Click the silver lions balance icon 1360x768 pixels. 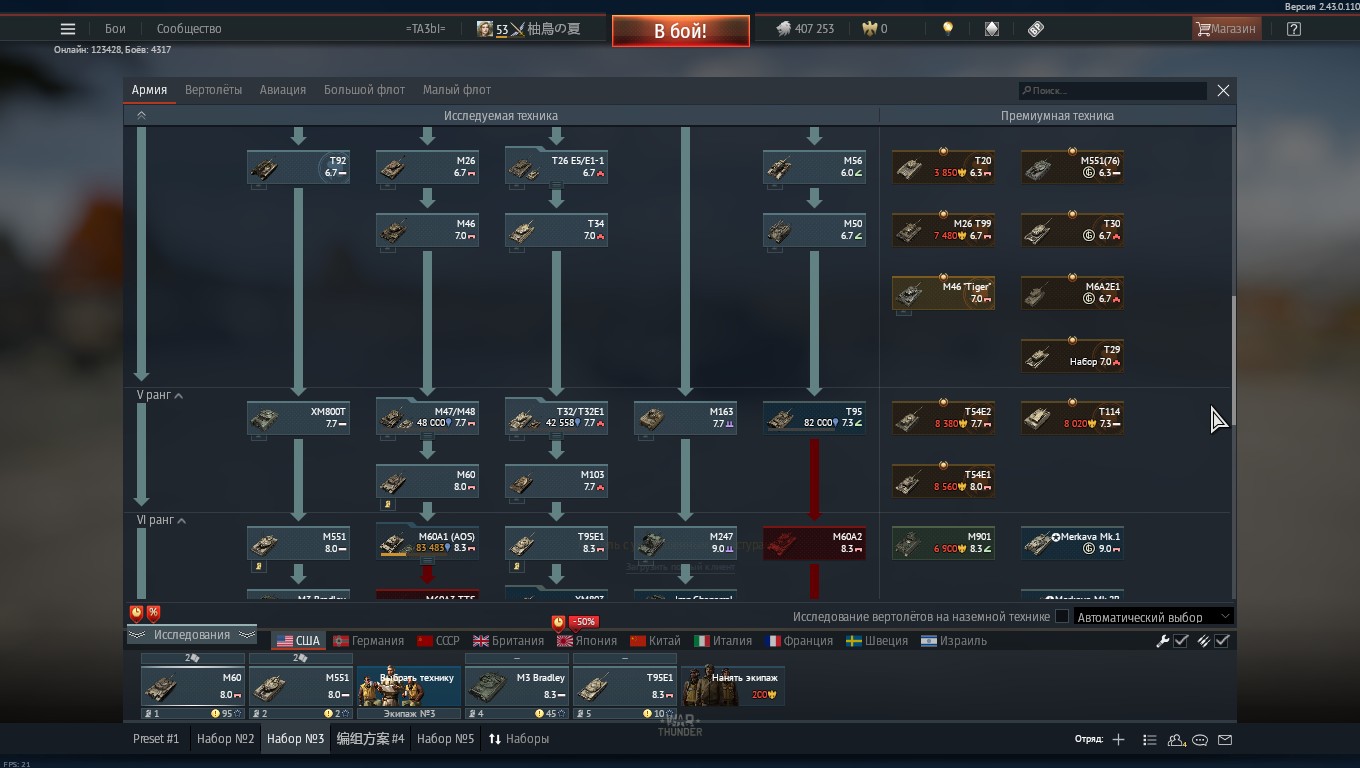point(783,29)
